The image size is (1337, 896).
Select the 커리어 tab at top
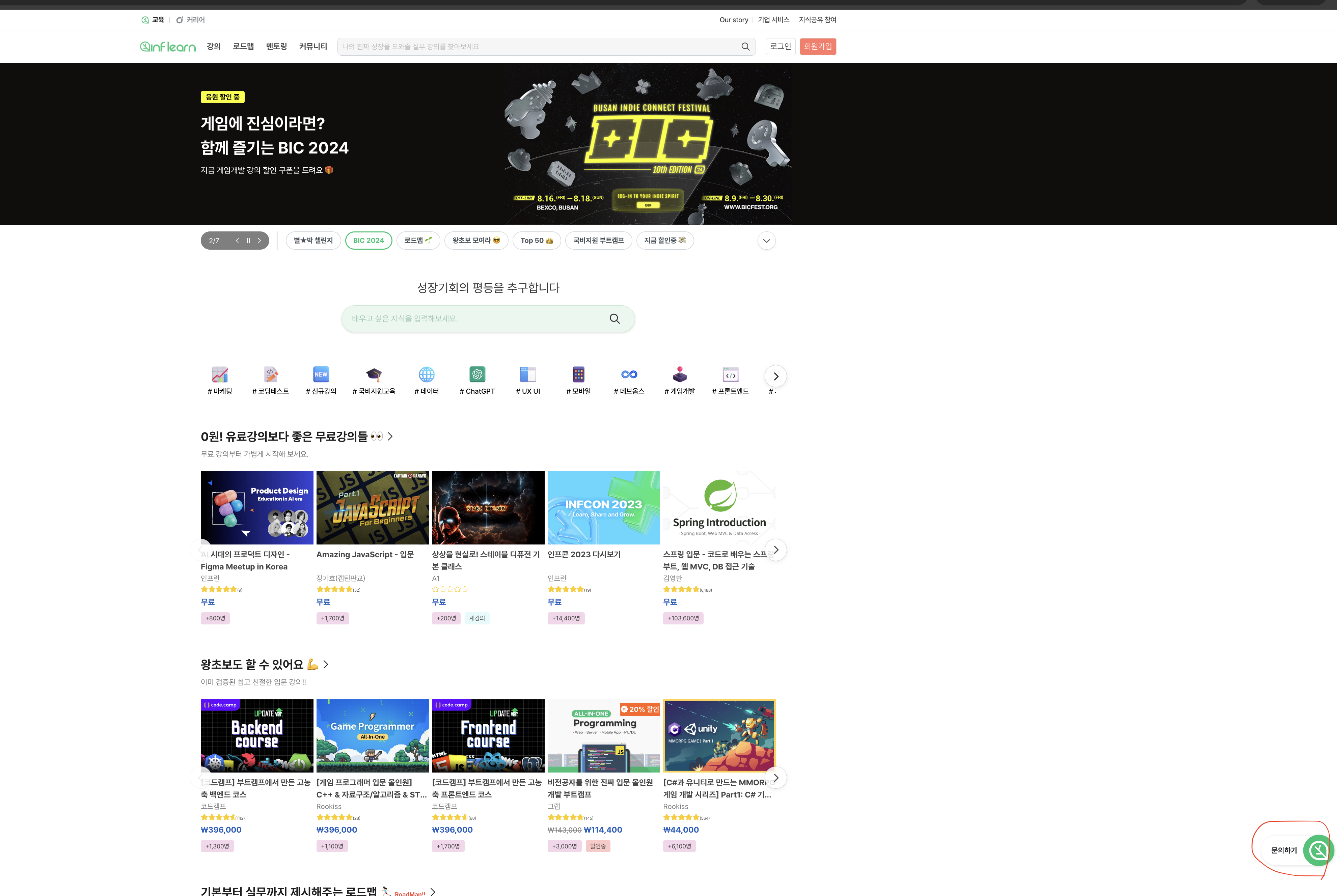(190, 20)
